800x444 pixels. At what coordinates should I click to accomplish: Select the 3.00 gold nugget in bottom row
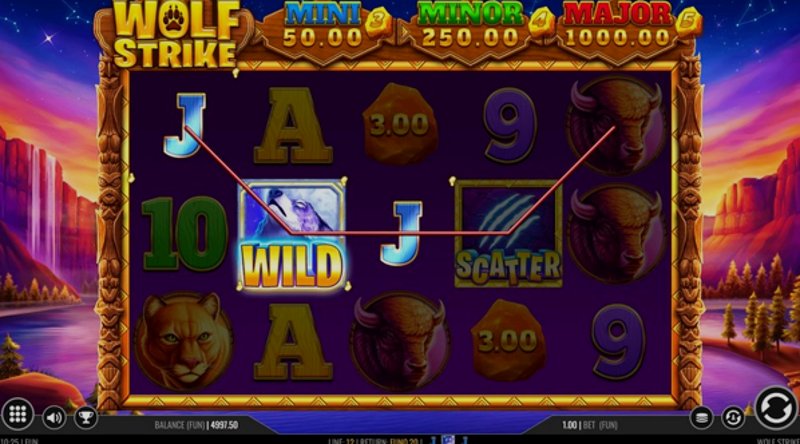click(507, 340)
